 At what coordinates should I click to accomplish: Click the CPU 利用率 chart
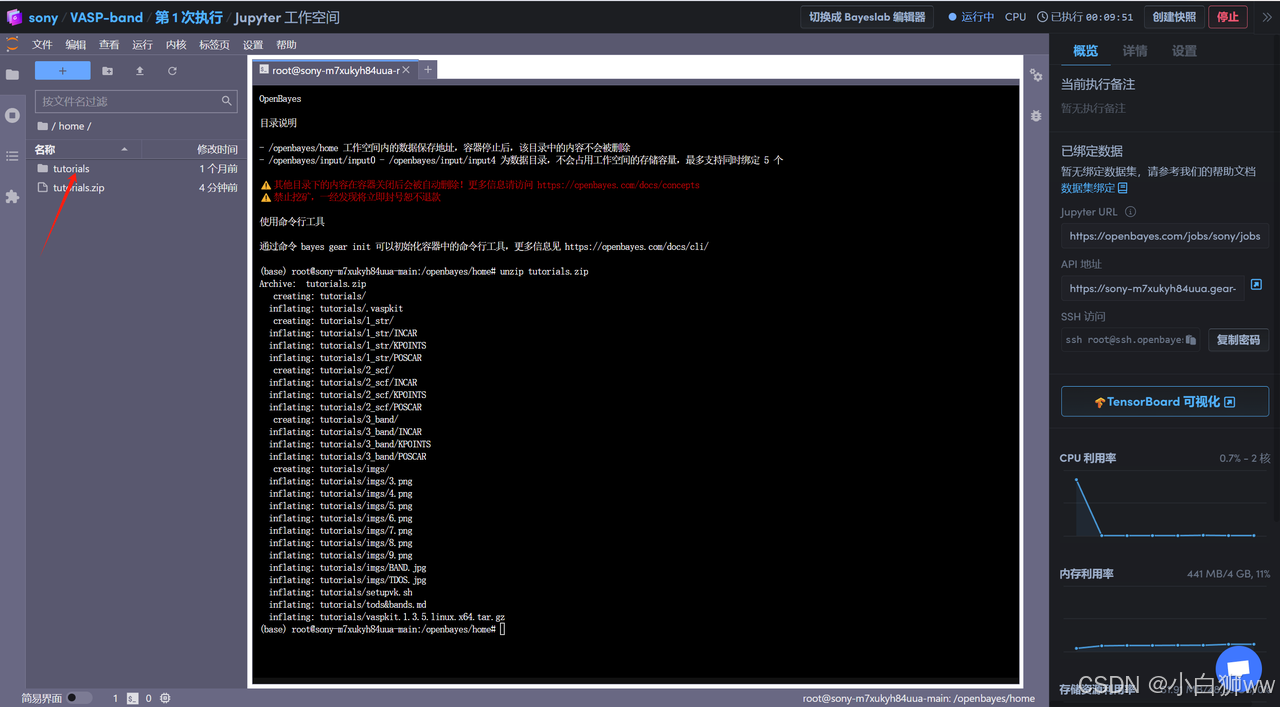pos(1165,507)
